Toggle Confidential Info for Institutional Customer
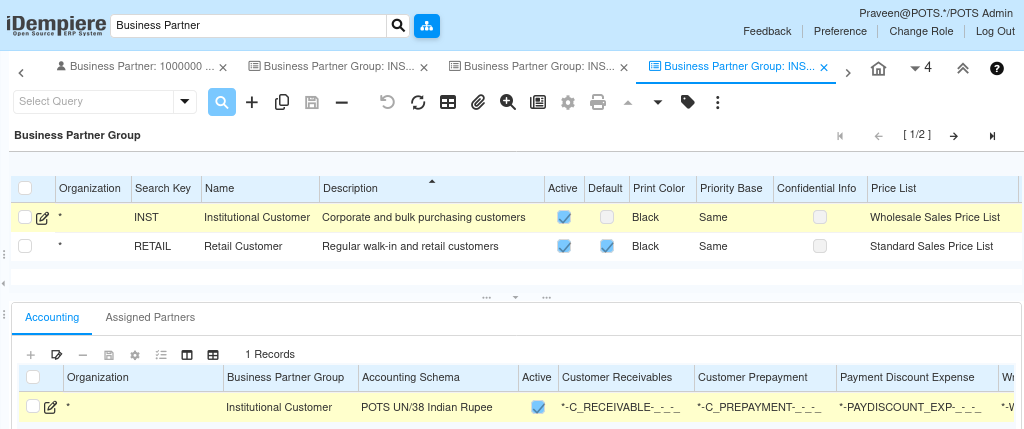Viewport: 1024px width, 429px height. click(820, 217)
